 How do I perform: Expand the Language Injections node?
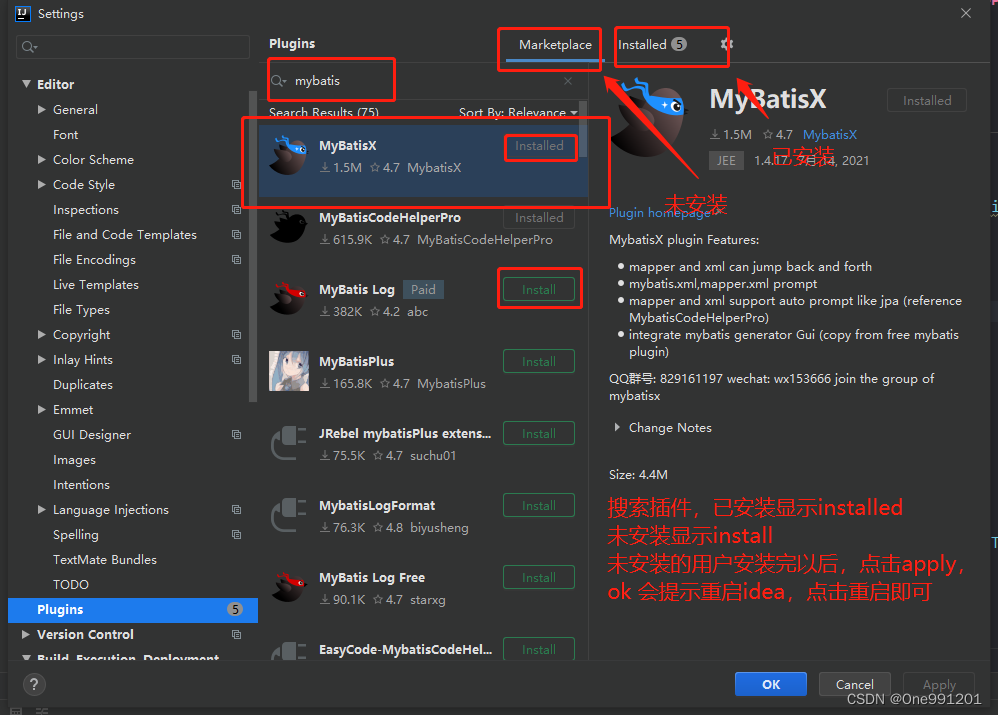[41, 509]
